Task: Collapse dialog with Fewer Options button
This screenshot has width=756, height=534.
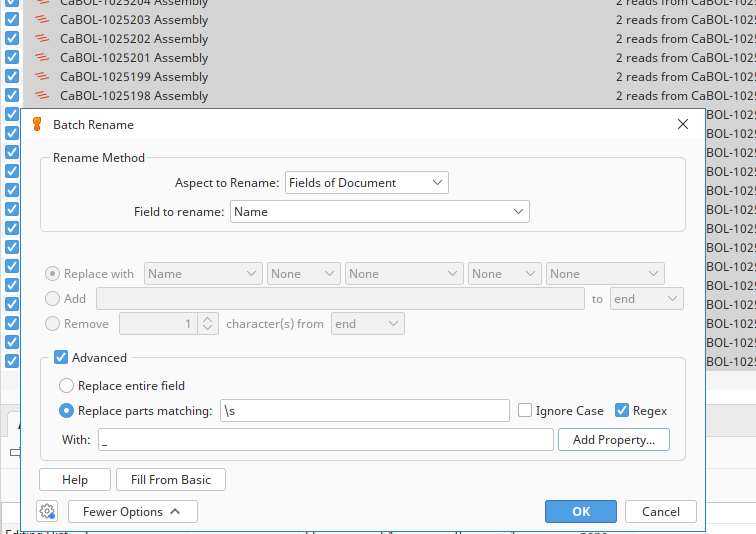Action: pos(132,511)
